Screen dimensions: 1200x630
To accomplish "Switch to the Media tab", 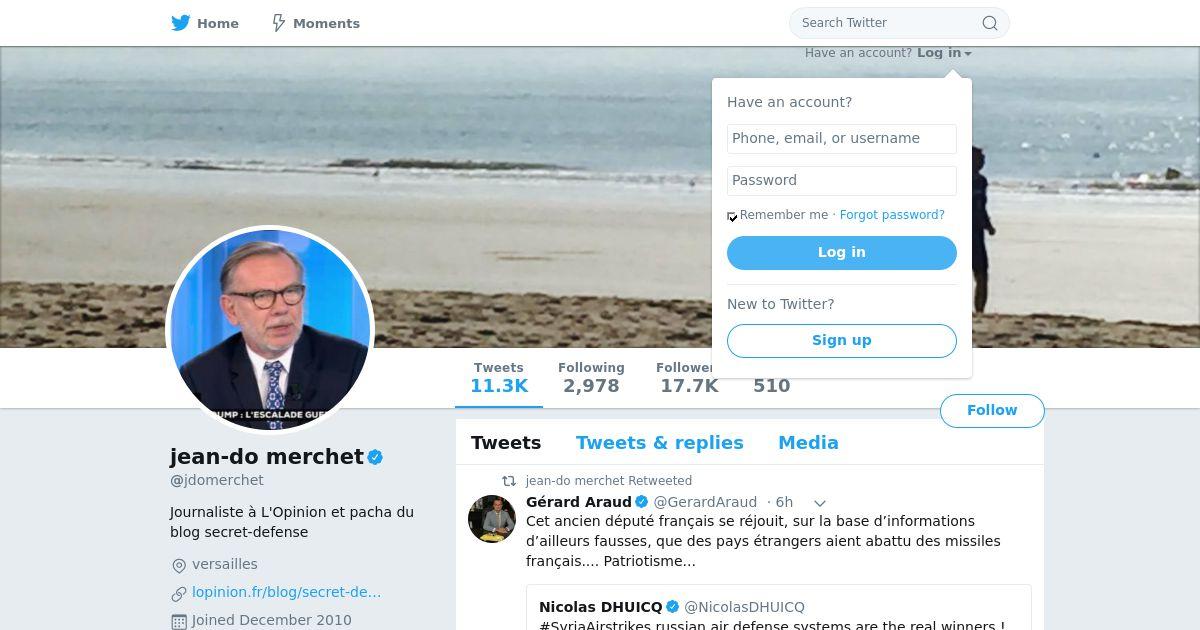I will click(808, 443).
